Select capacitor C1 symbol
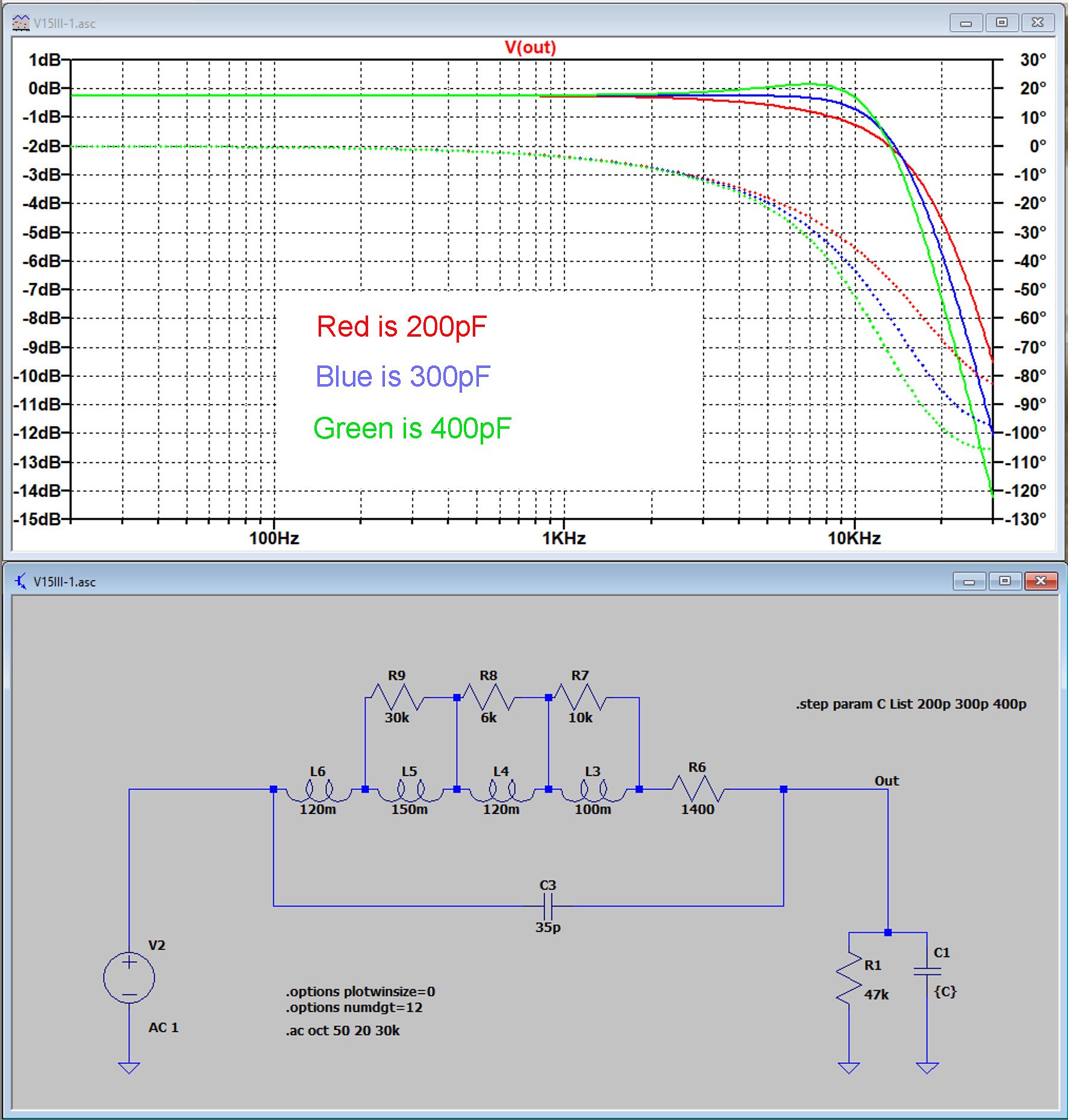Screen dimensions: 1068x1120 (x=927, y=971)
